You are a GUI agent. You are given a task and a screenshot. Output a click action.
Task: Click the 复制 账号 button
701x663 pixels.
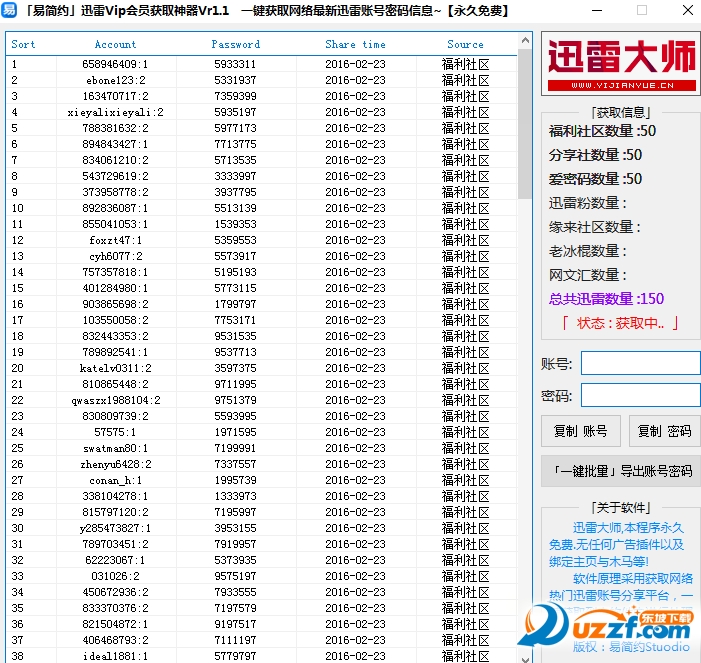(581, 431)
